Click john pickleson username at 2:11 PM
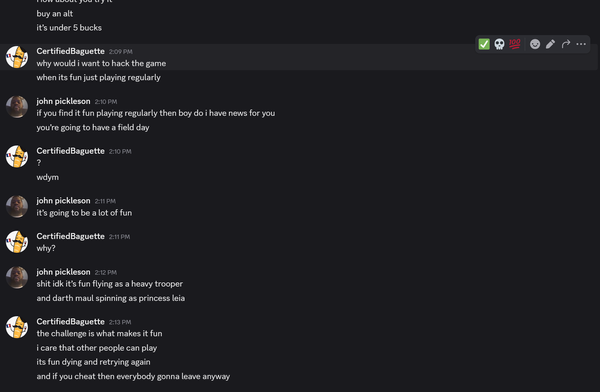The image size is (600, 392). tap(64, 201)
